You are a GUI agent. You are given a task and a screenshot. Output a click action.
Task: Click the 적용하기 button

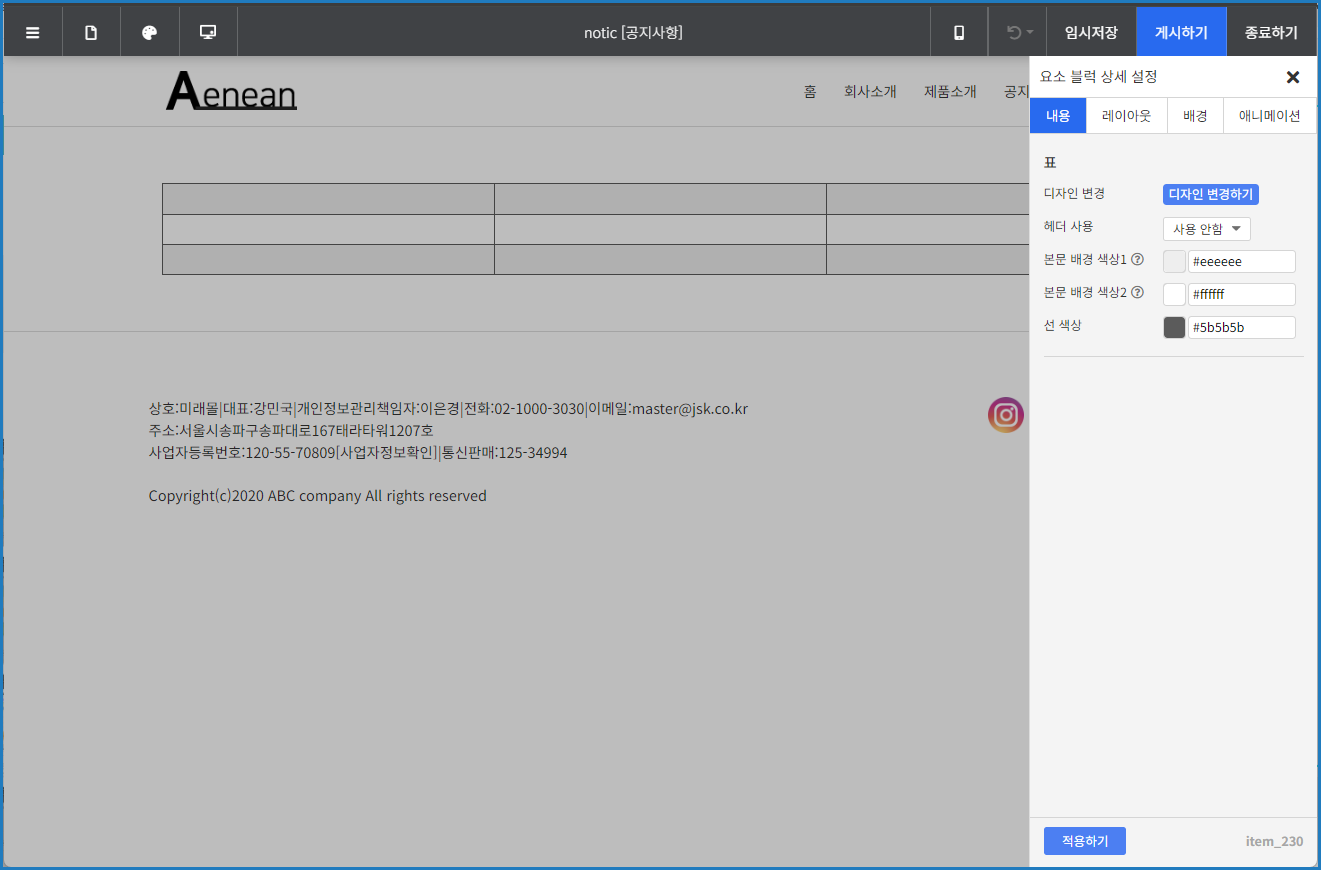(1084, 841)
